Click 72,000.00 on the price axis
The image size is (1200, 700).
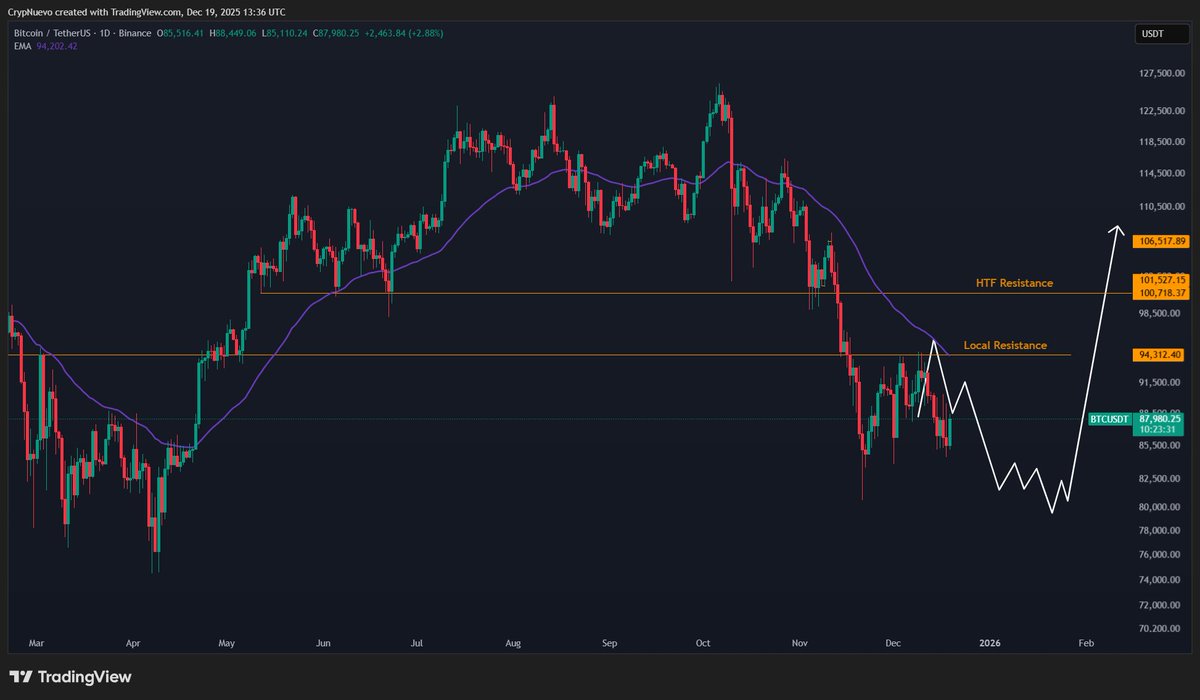pyautogui.click(x=1162, y=605)
